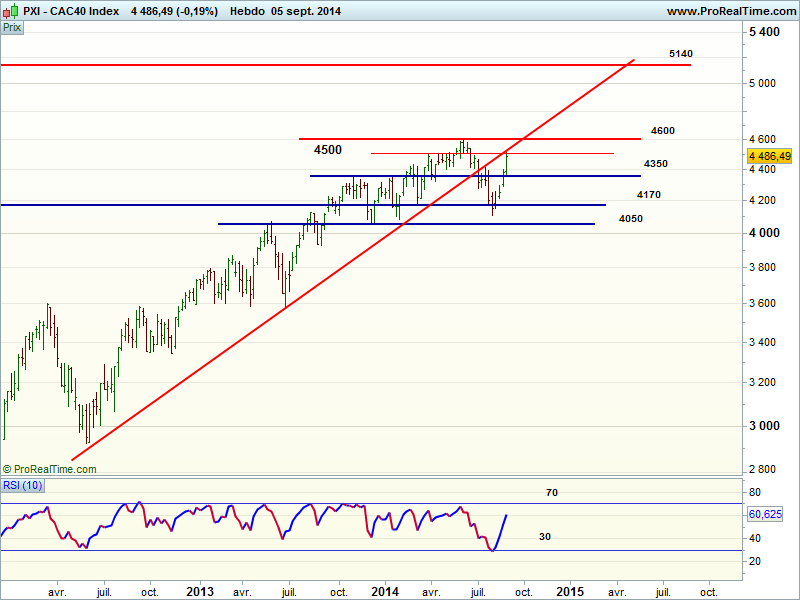The height and width of the screenshot is (600, 800).
Task: Click the RSI 30 oversold label
Action: [545, 536]
